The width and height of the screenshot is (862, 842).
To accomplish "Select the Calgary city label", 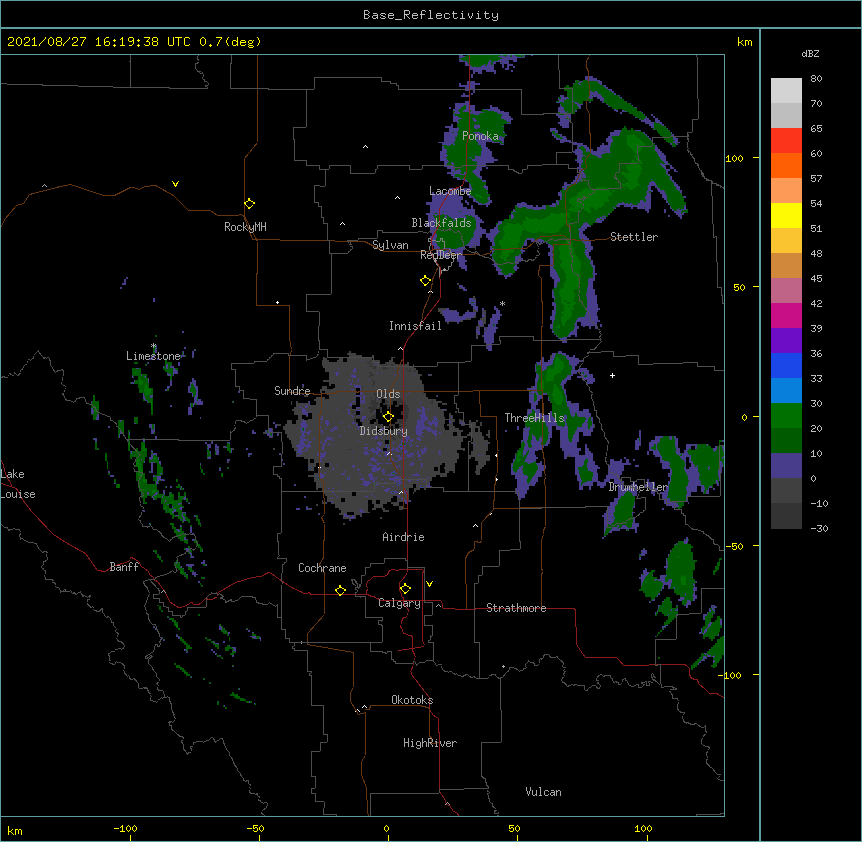I will coord(399,603).
